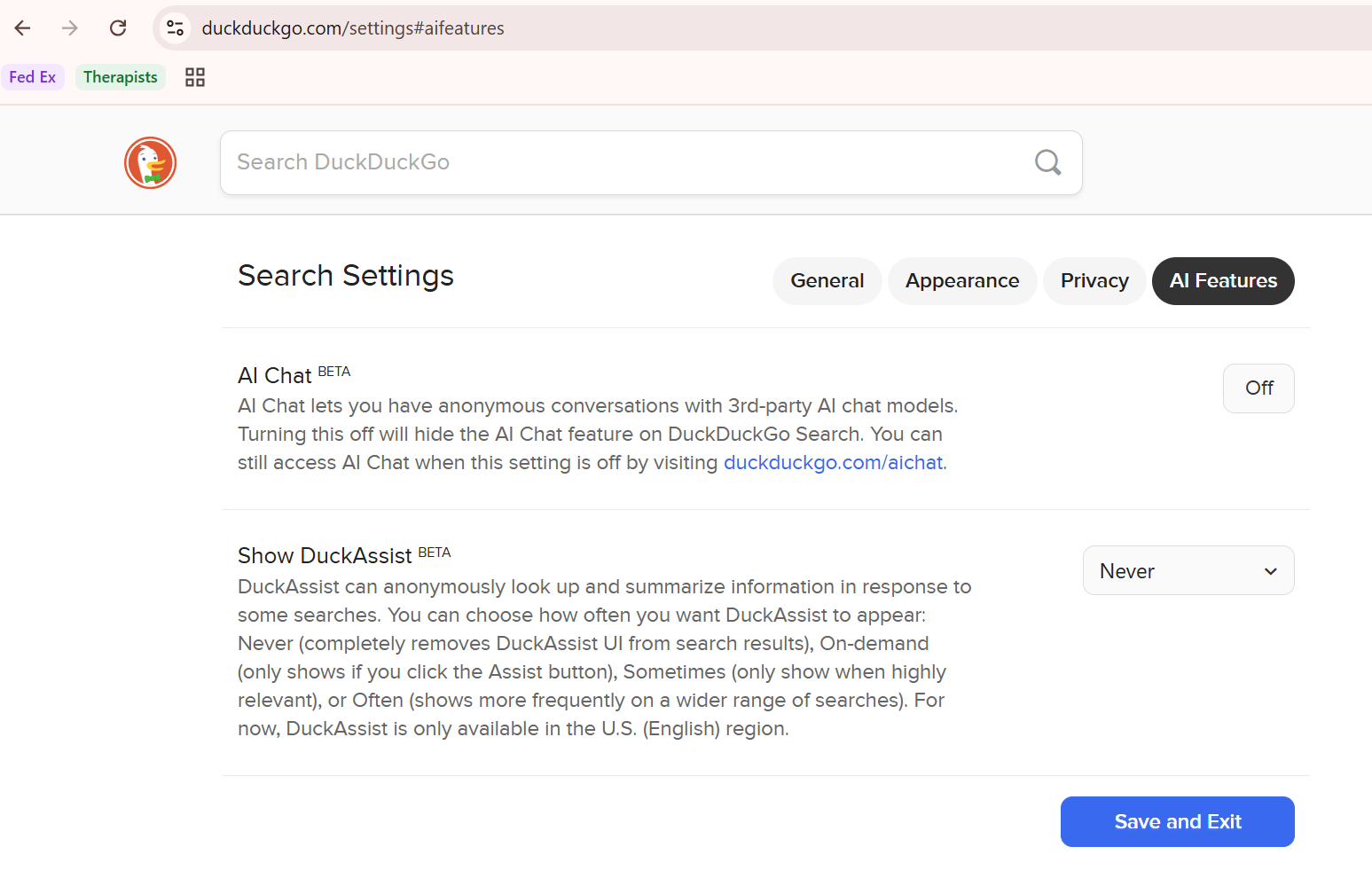Click the browser forward arrow
The height and width of the screenshot is (894, 1372).
click(x=70, y=28)
